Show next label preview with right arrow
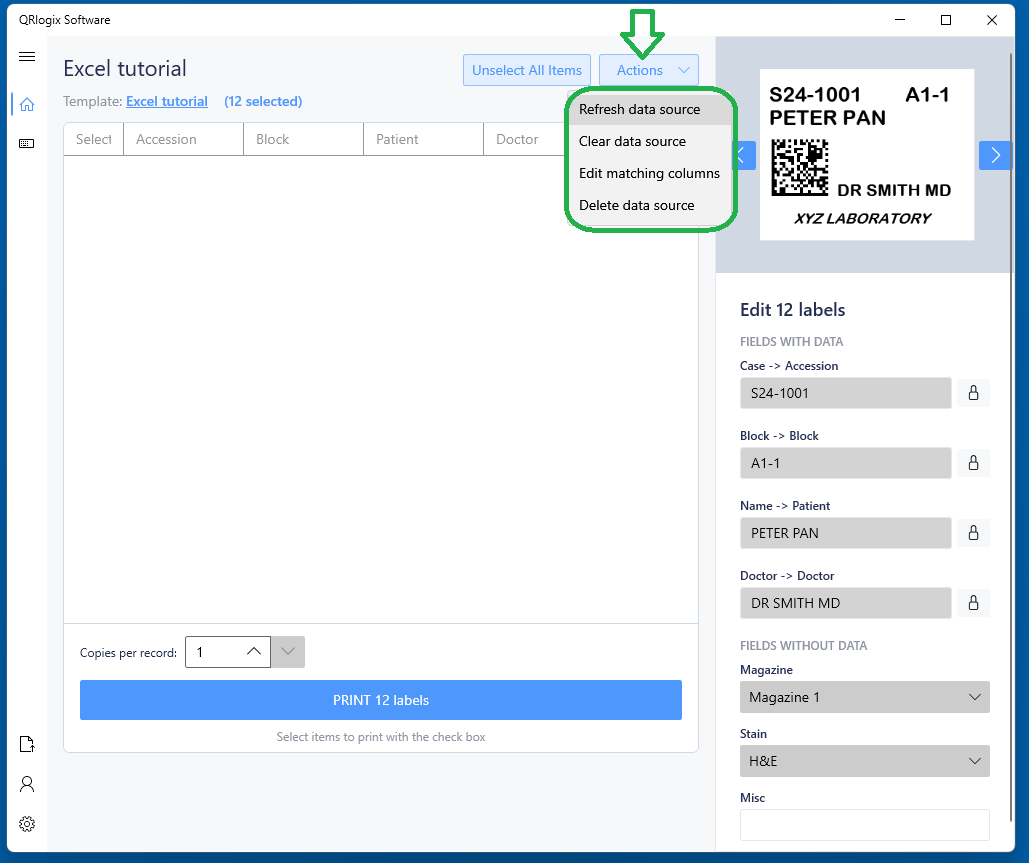This screenshot has height=863, width=1029. [995, 155]
